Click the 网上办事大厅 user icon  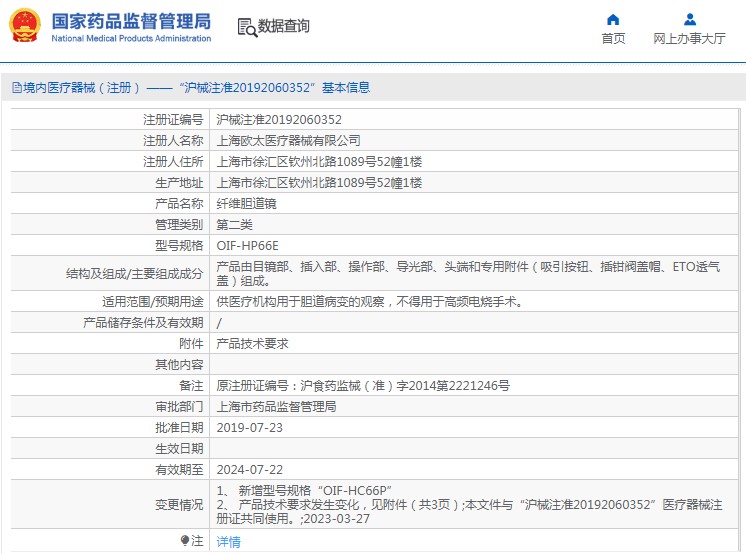tap(689, 20)
